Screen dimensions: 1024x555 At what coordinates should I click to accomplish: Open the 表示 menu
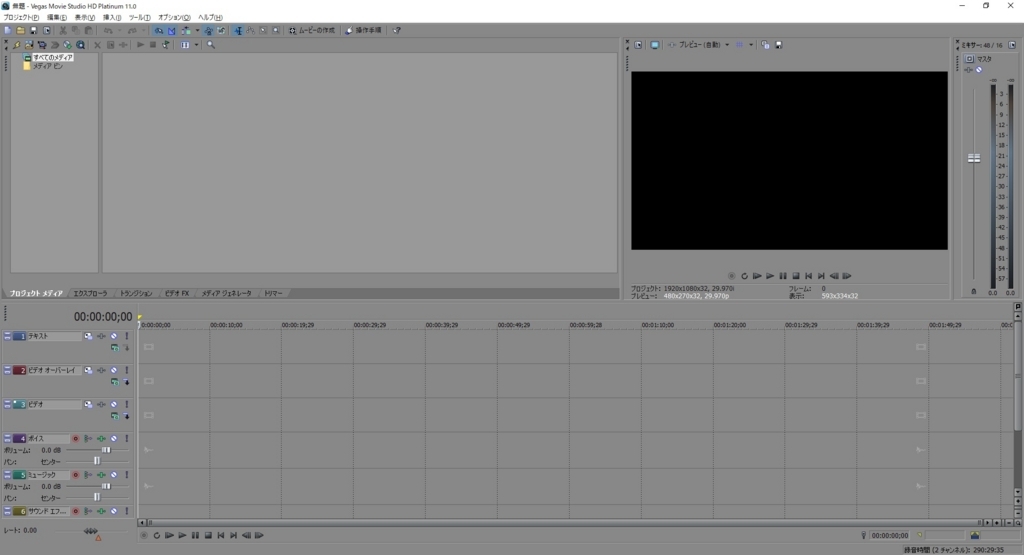pyautogui.click(x=84, y=18)
